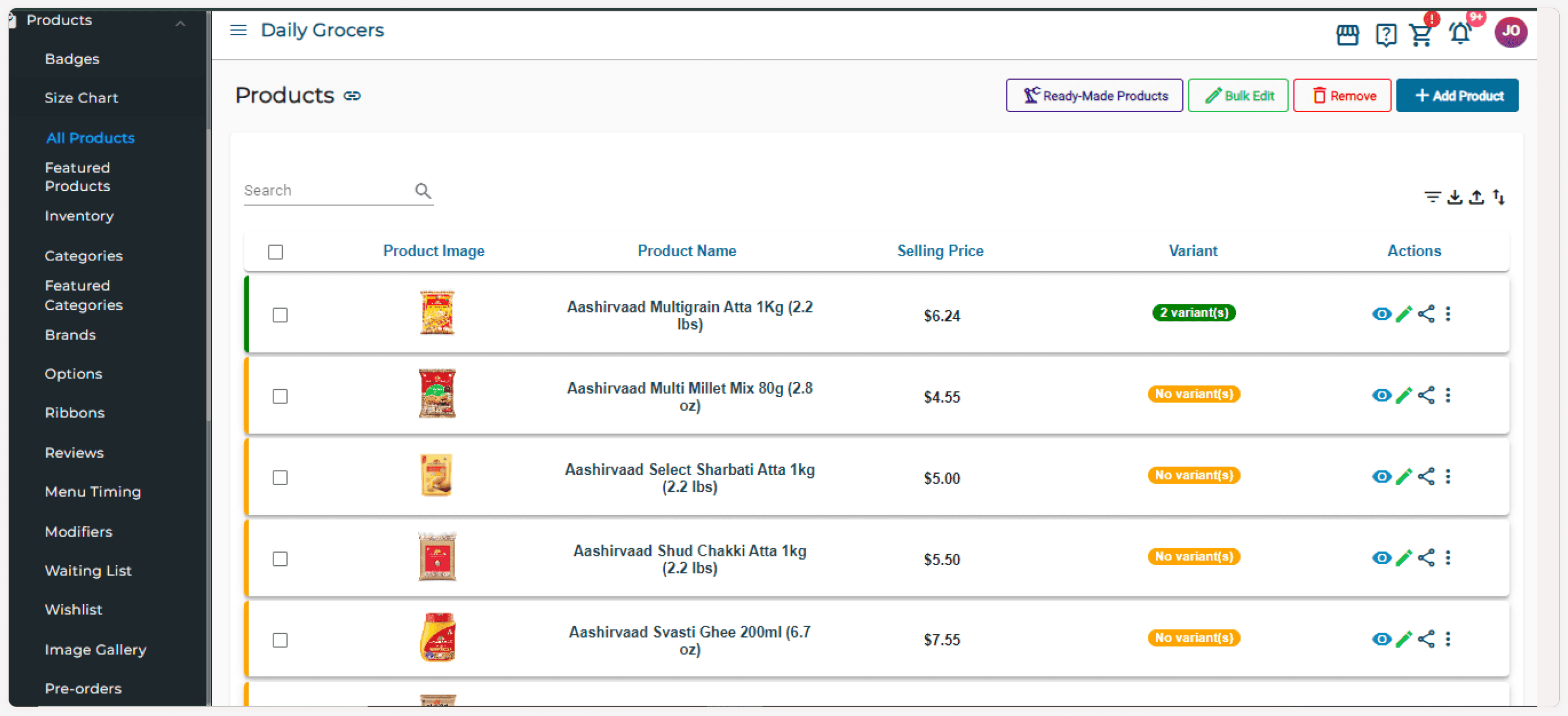This screenshot has width=1568, height=716.
Task: Open three-dot menu for Shud Chakki Atta
Action: [x=1448, y=558]
